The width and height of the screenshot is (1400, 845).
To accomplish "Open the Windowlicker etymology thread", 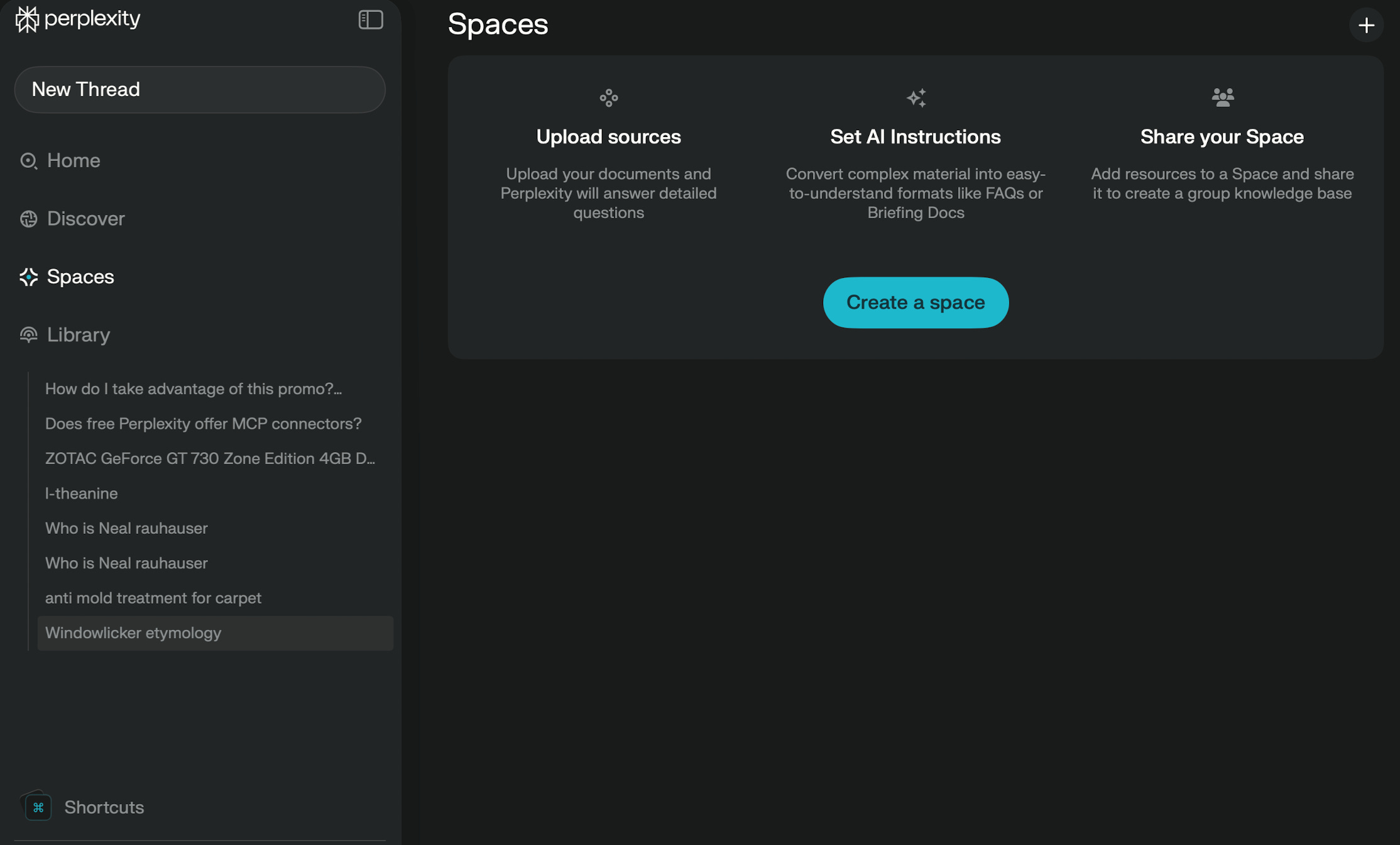I will [x=133, y=633].
